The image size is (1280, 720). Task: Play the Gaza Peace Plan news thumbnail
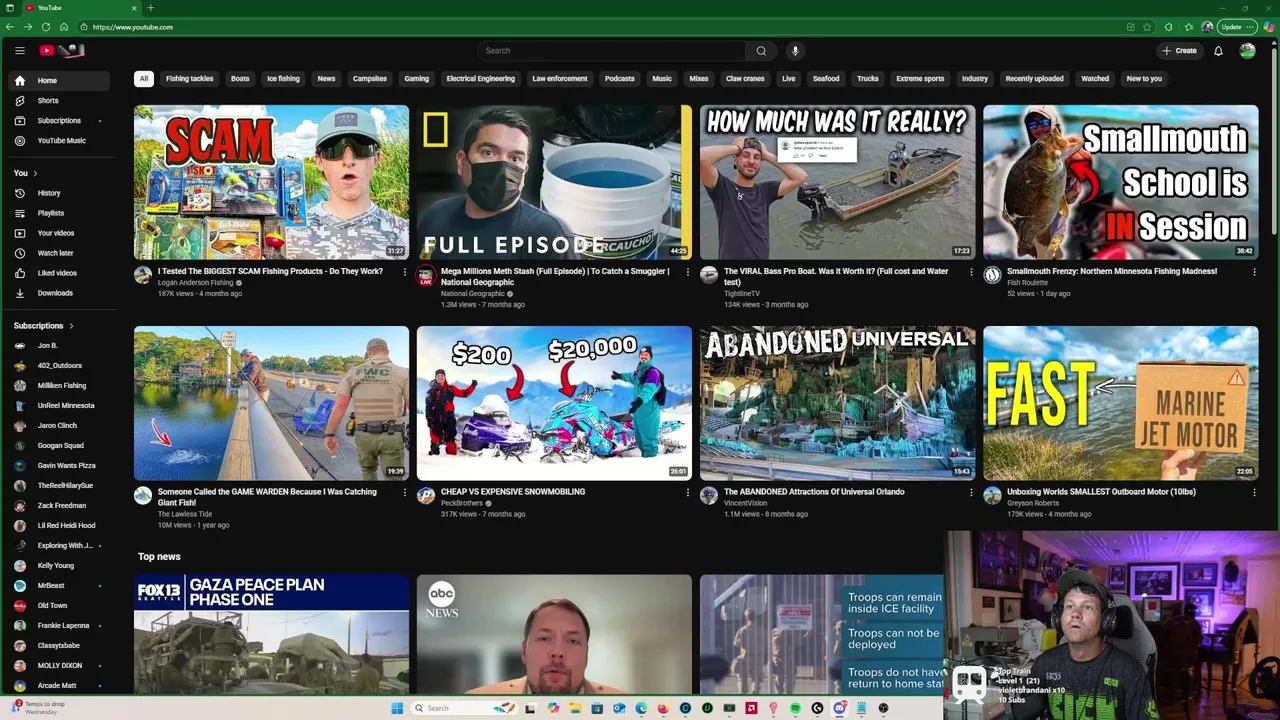tap(271, 634)
